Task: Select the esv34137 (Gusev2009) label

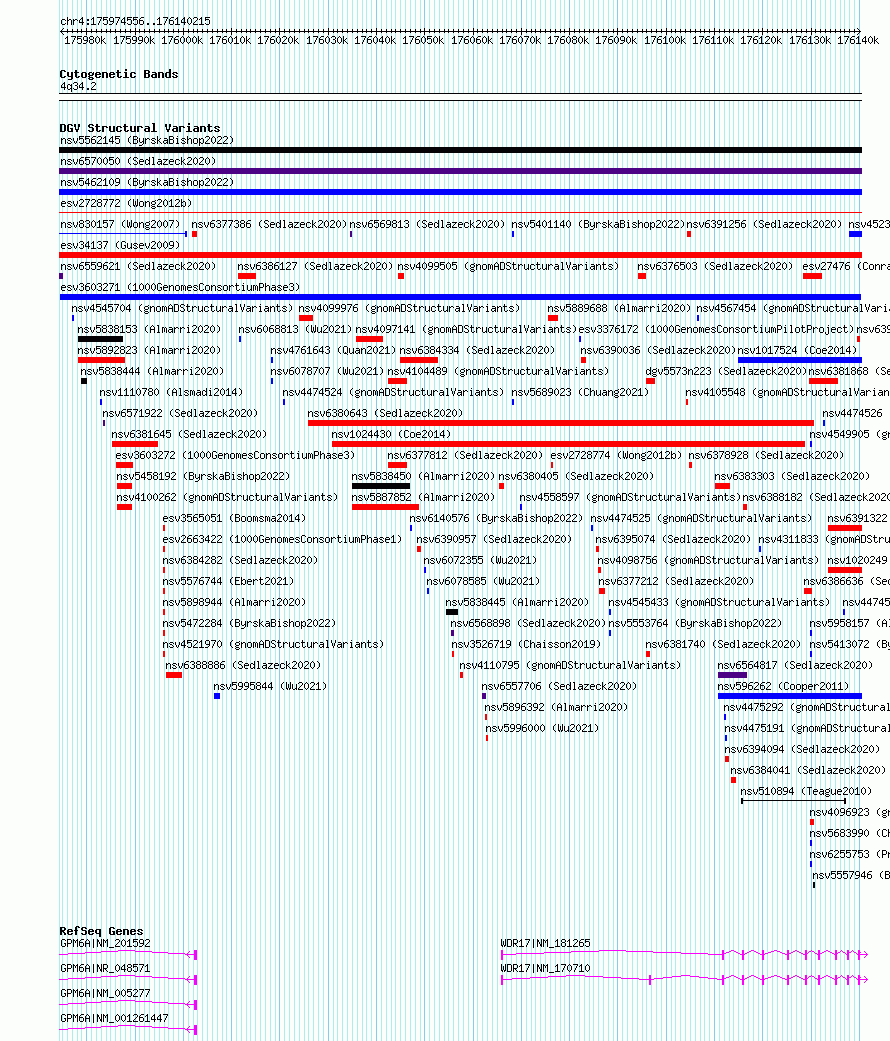Action: click(119, 246)
